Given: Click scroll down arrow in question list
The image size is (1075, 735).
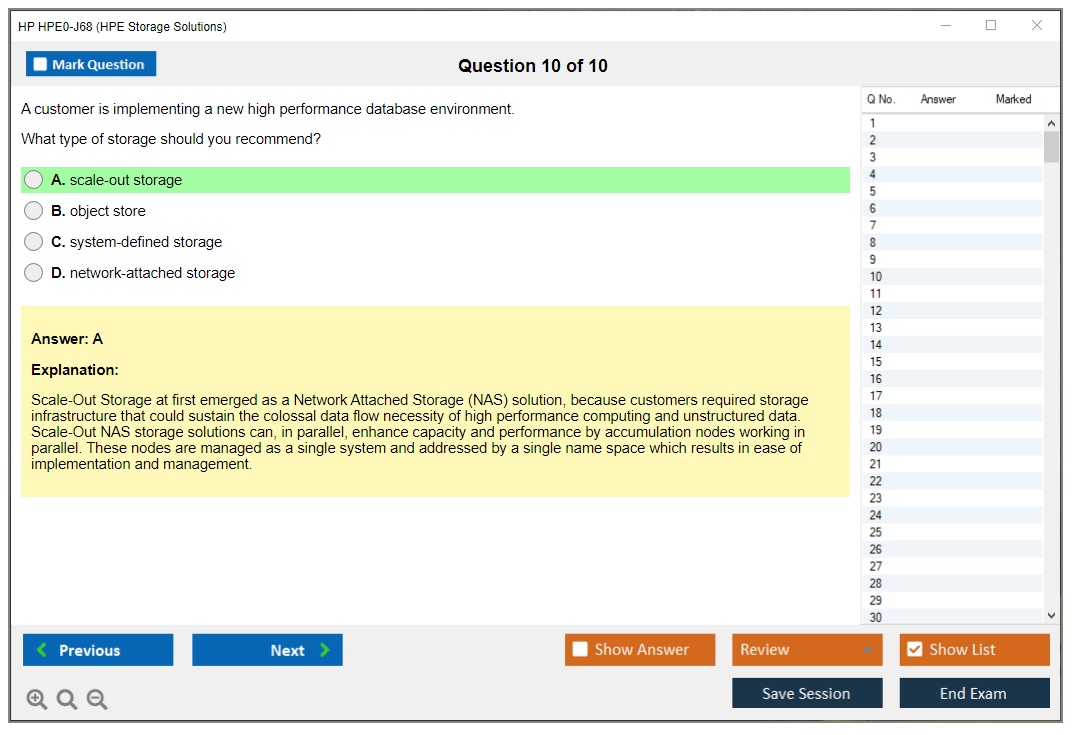Looking at the screenshot, I should coord(1051,617).
